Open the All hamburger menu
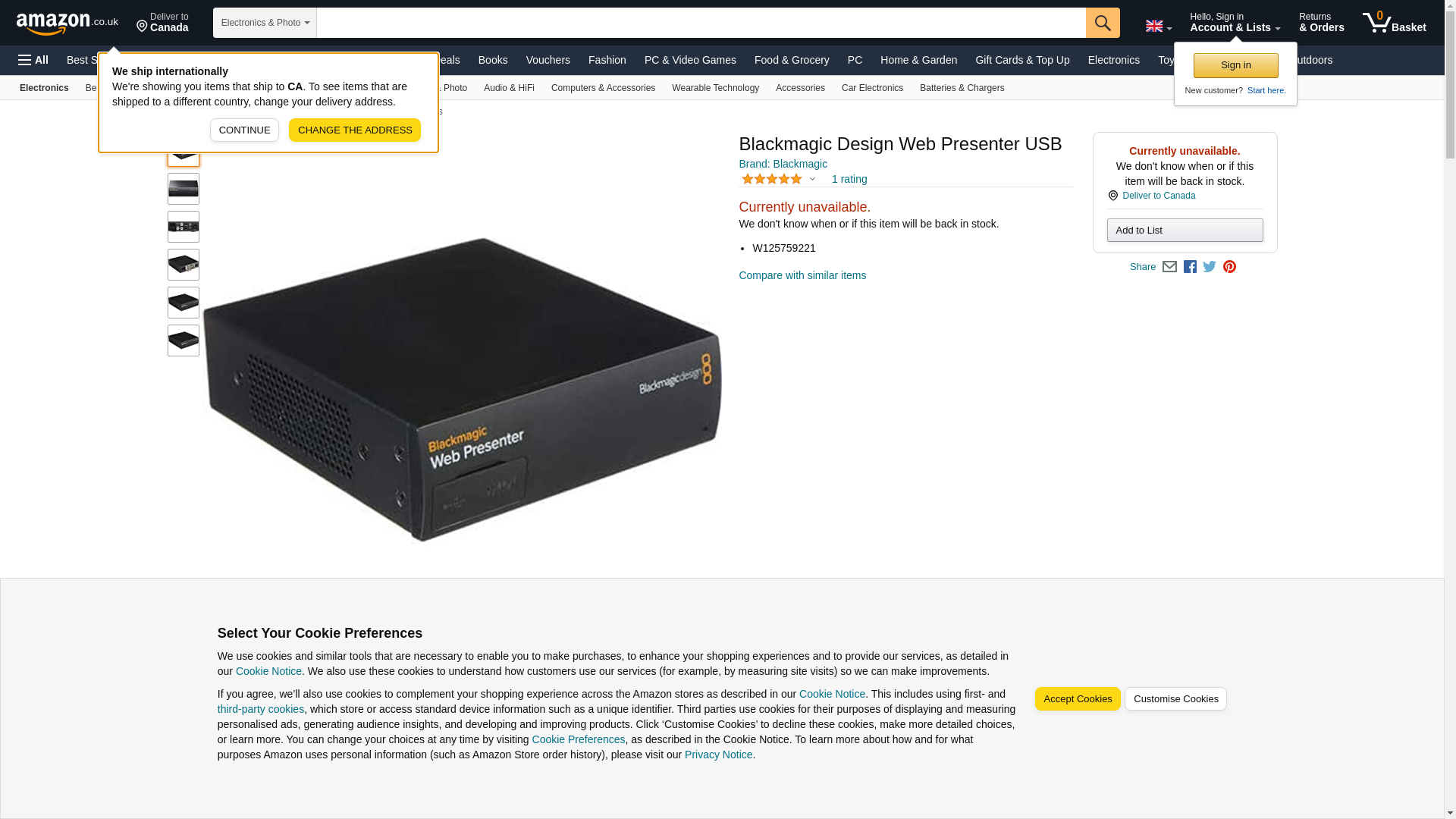Viewport: 1456px width, 819px height. point(33,60)
